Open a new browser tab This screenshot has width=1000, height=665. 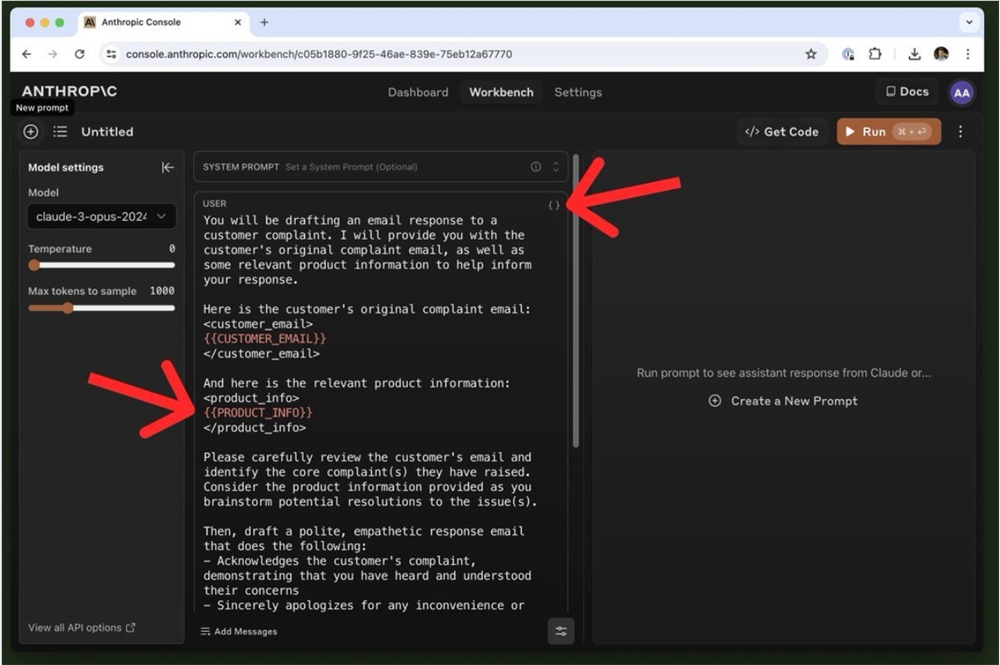click(264, 22)
